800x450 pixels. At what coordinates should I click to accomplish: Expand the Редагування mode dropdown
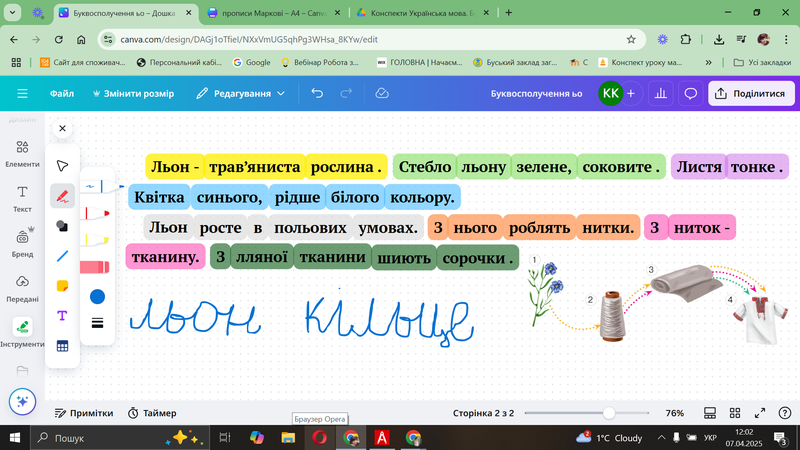point(241,93)
